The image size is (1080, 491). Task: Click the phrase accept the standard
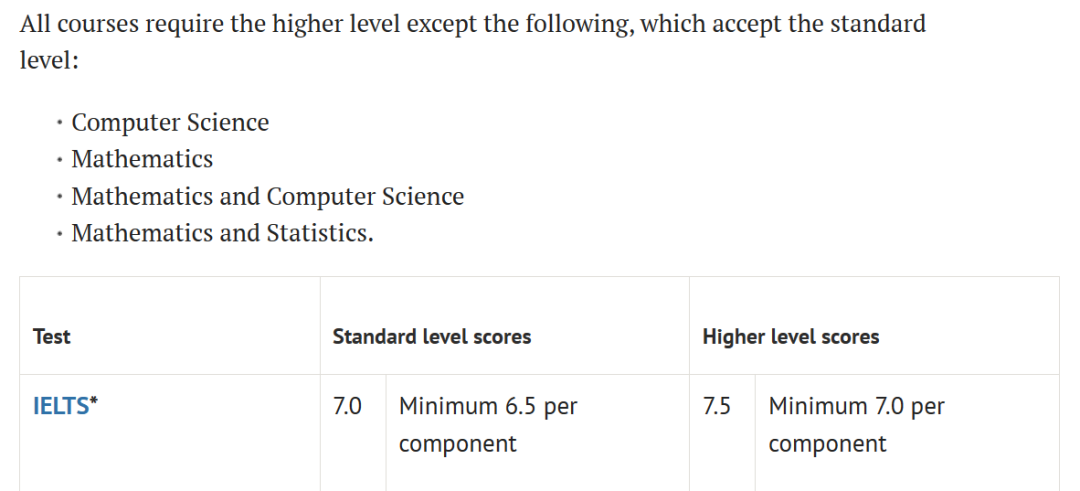pos(819,24)
